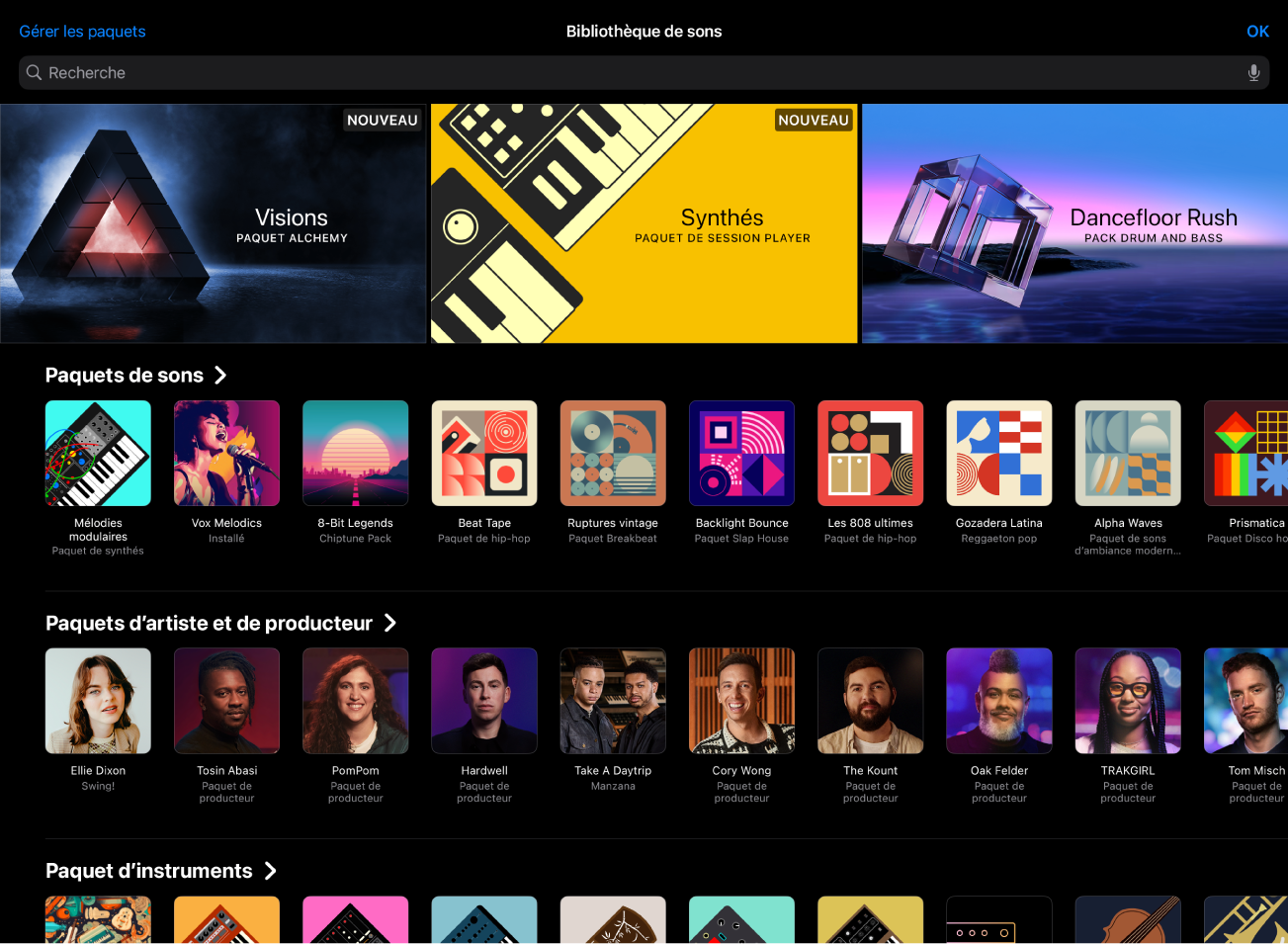Expand the Paquets de sons section
The width and height of the screenshot is (1288, 944).
[136, 375]
